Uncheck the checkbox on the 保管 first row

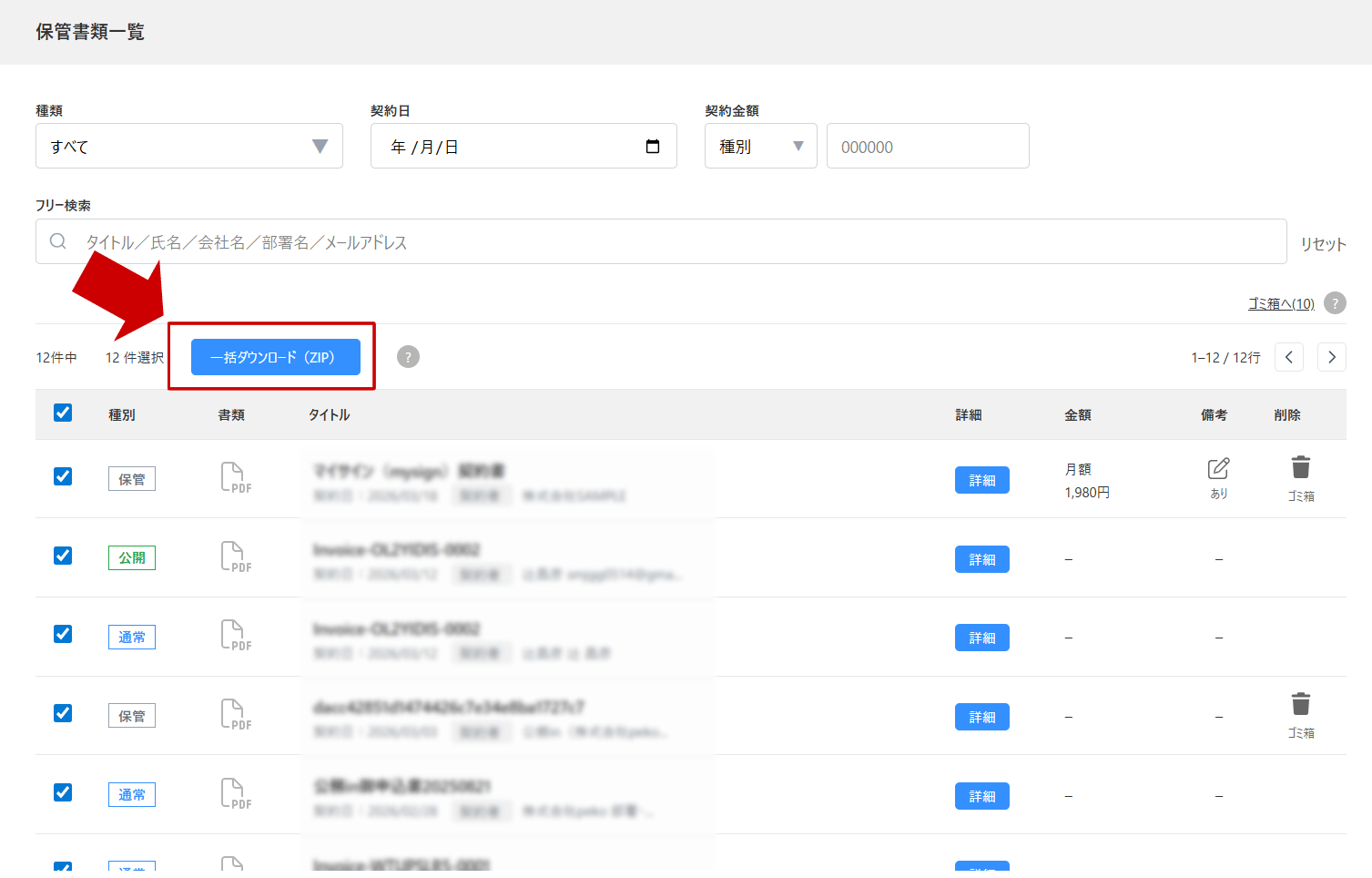coord(62,476)
